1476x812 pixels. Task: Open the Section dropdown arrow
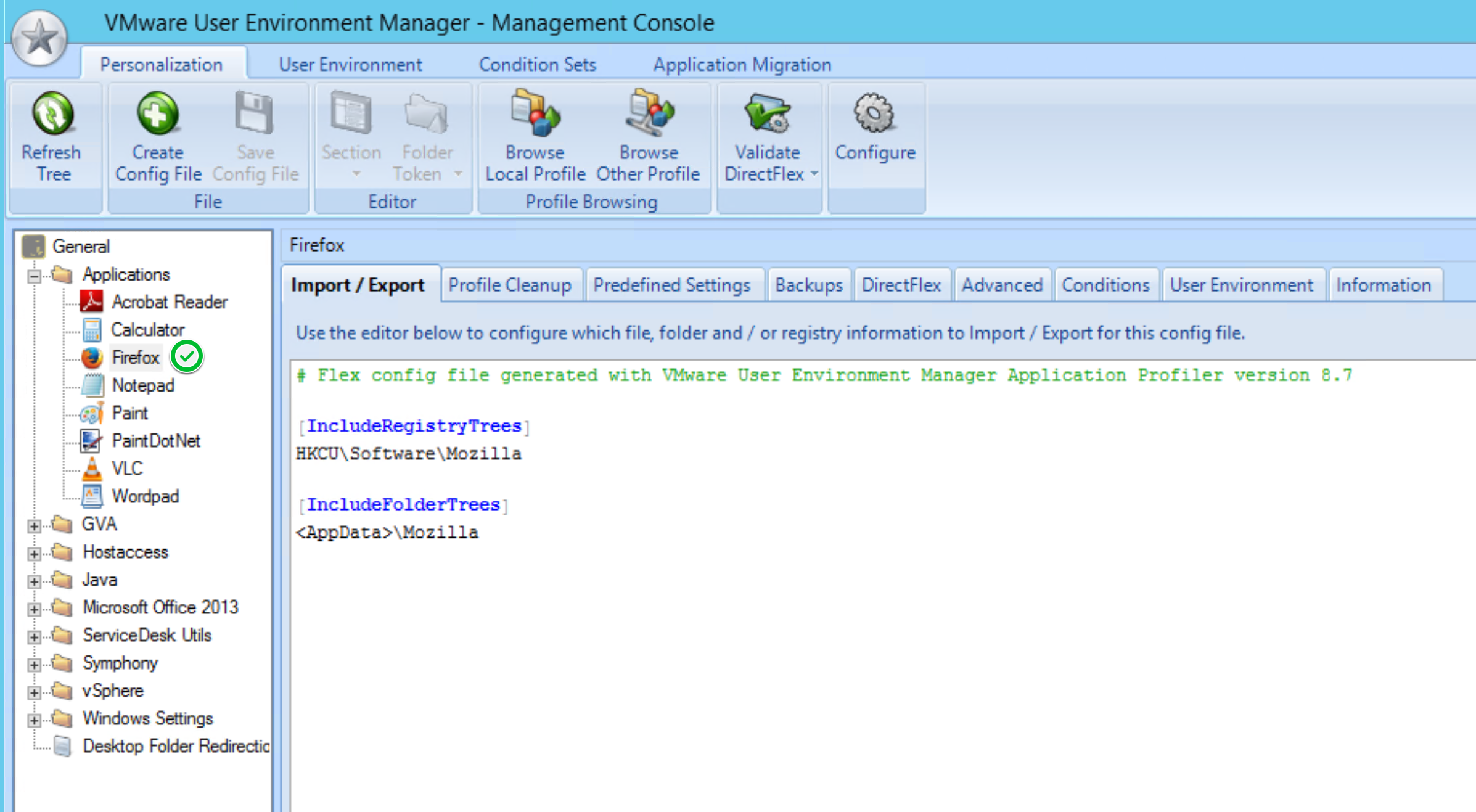pos(356,174)
